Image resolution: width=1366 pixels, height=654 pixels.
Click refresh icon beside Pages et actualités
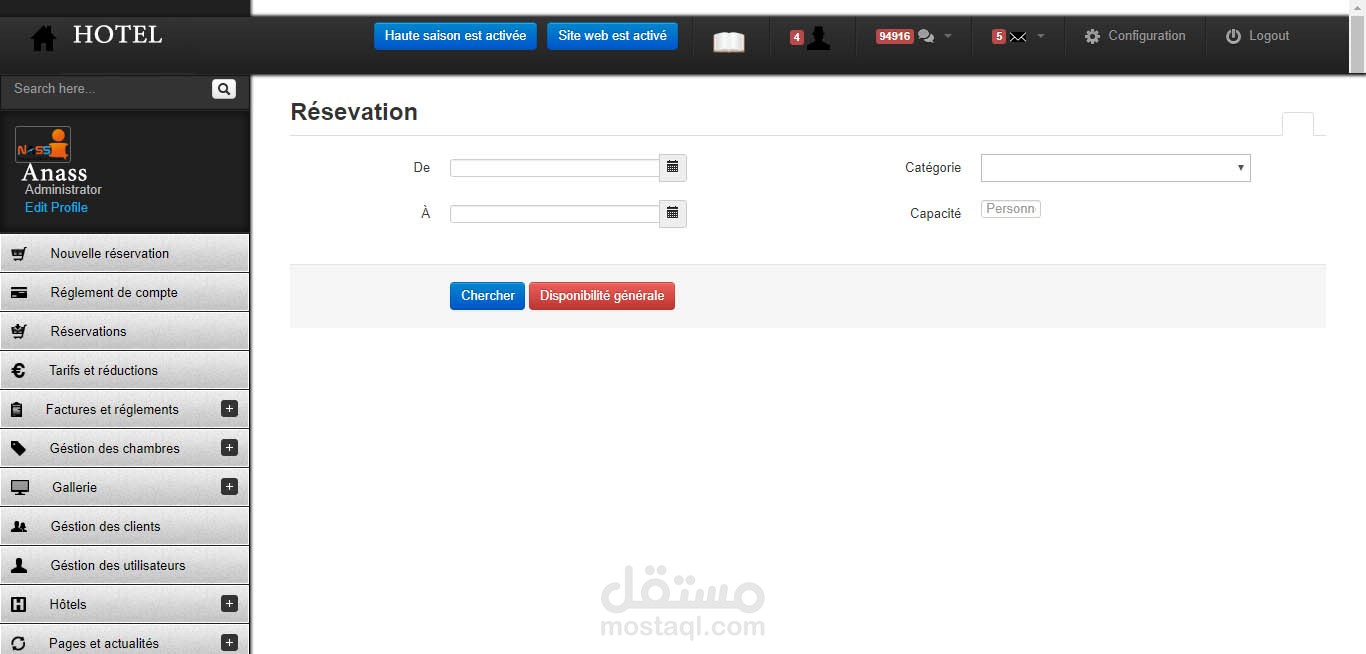(x=18, y=643)
